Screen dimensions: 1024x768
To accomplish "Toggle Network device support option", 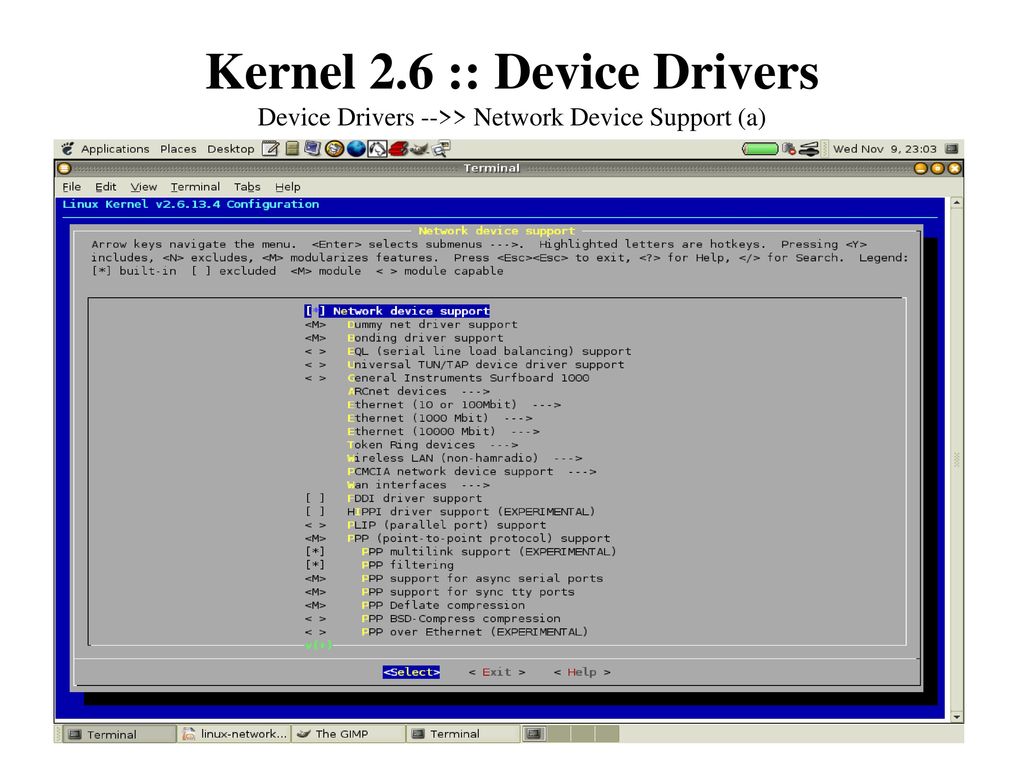I will tap(397, 311).
